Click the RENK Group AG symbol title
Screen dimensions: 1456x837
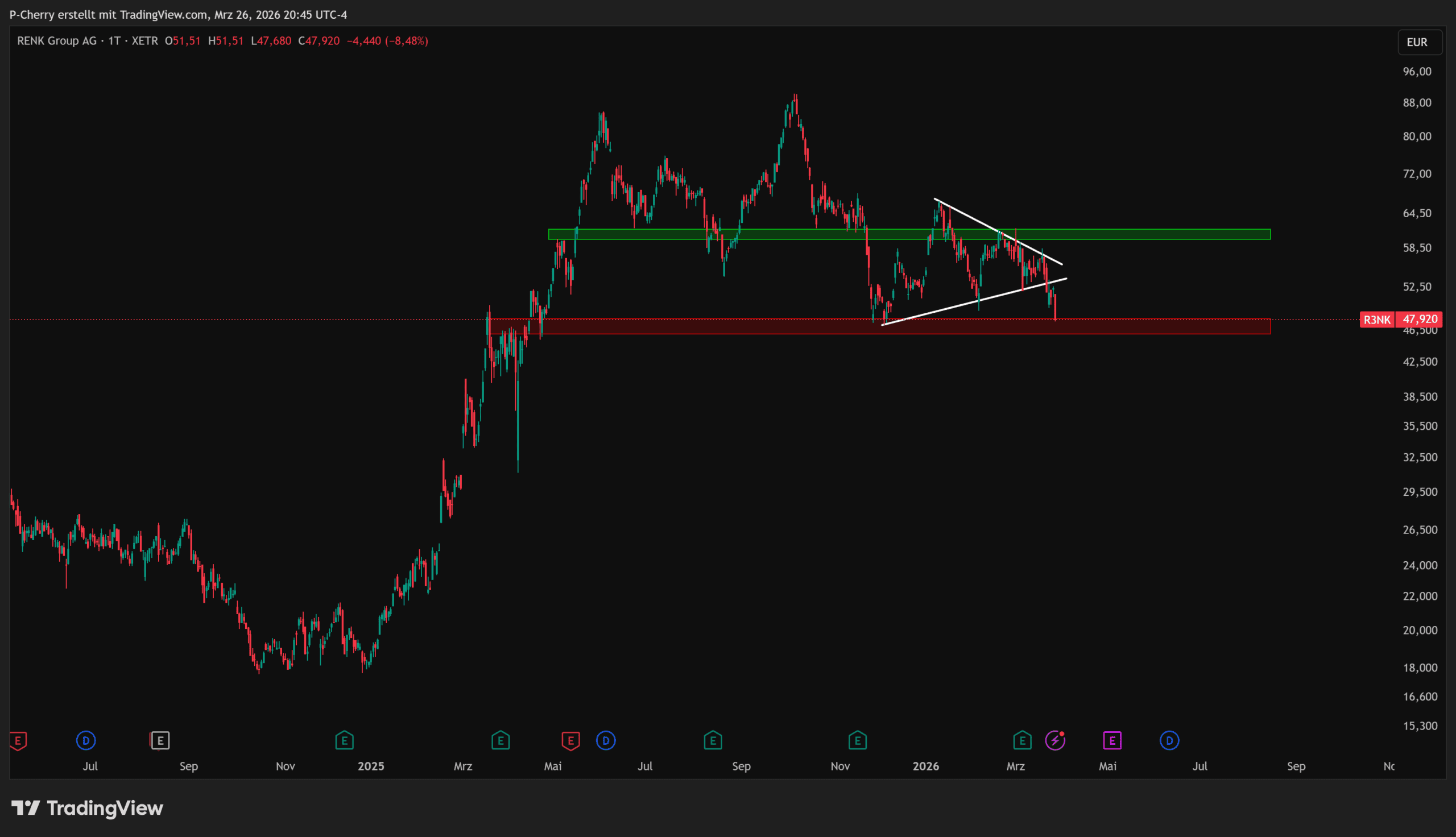[x=57, y=41]
